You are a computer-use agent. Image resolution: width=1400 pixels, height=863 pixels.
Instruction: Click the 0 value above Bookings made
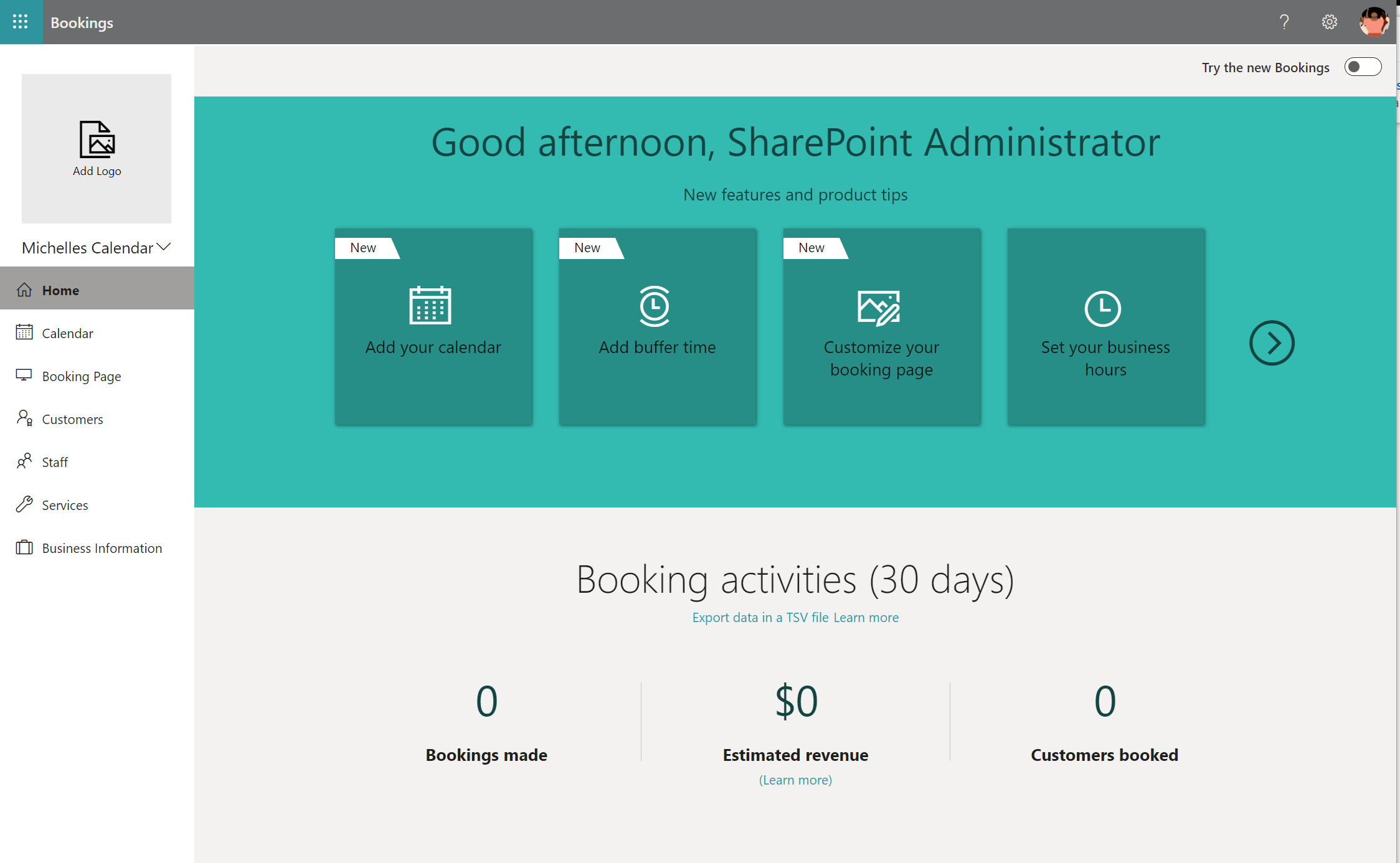(486, 702)
